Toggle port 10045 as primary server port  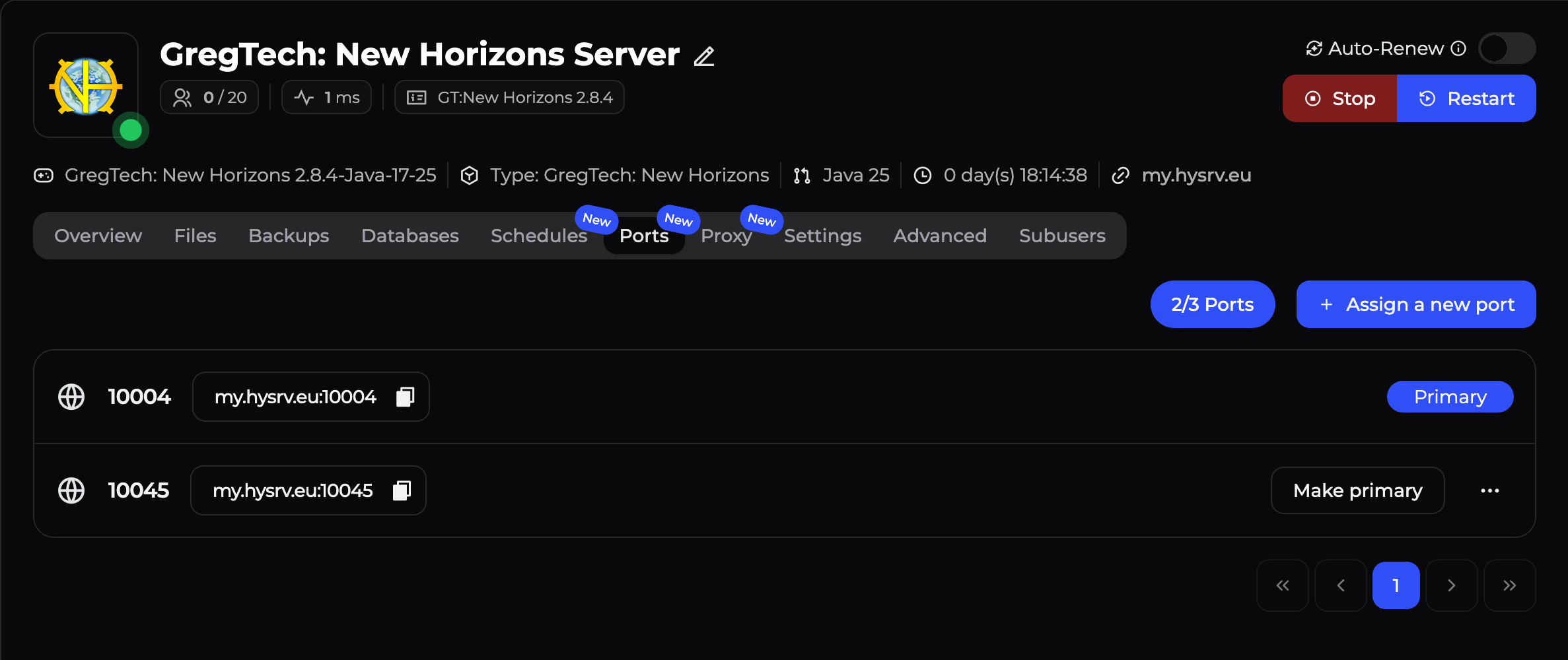(1357, 490)
